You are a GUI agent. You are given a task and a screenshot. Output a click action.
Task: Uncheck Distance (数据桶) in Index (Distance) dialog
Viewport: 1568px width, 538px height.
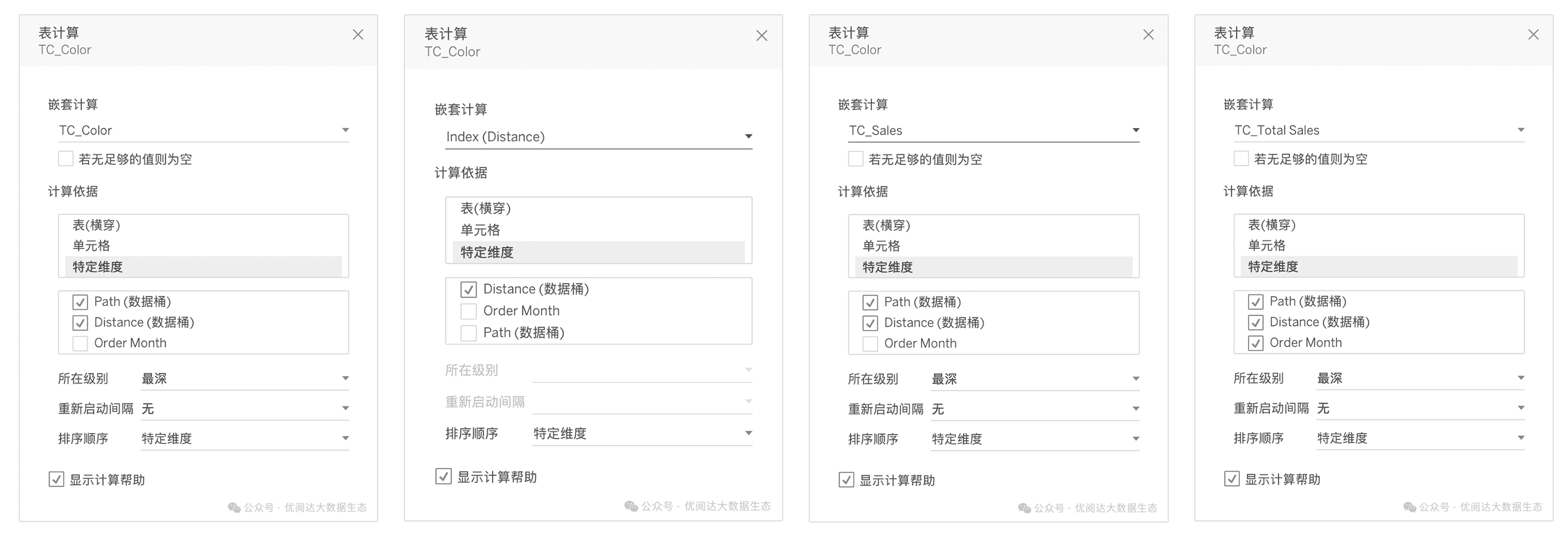click(469, 290)
